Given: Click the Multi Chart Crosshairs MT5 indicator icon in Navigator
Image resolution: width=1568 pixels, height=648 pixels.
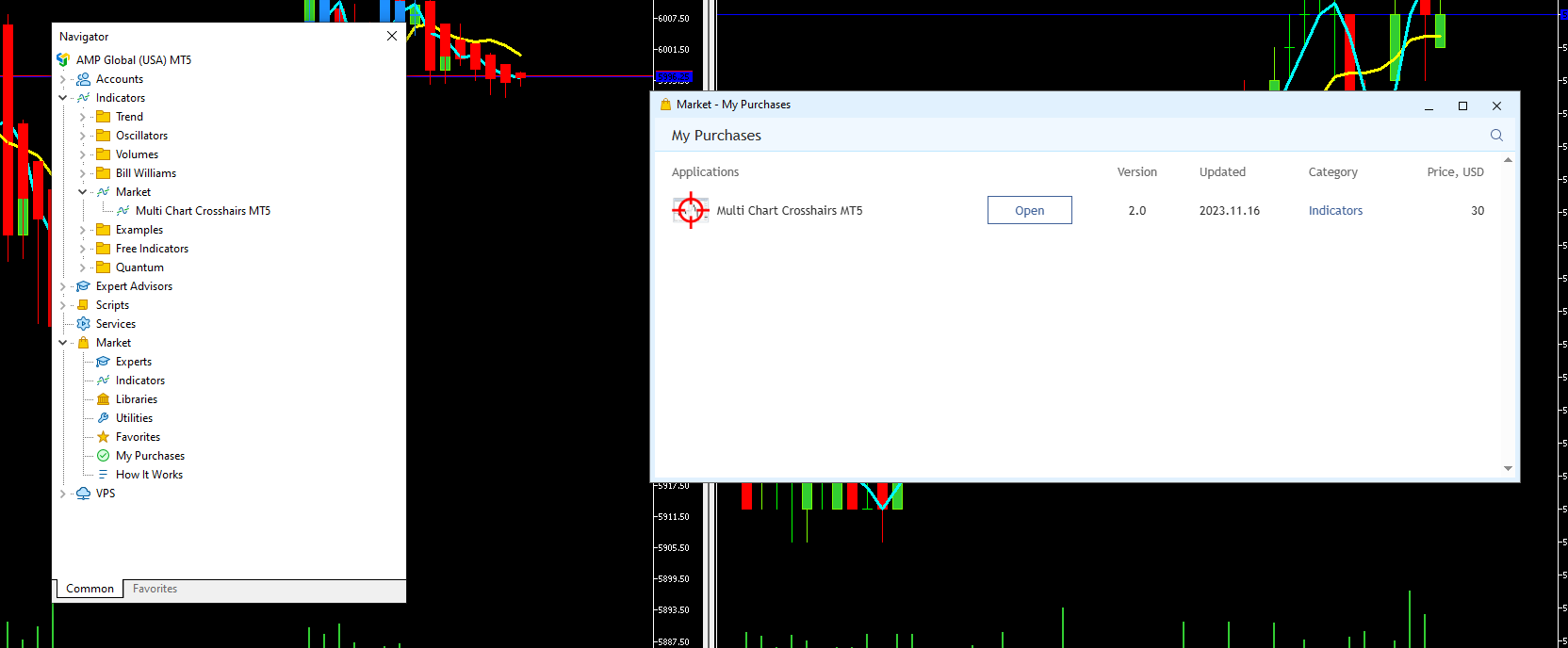Looking at the screenshot, I should point(123,211).
